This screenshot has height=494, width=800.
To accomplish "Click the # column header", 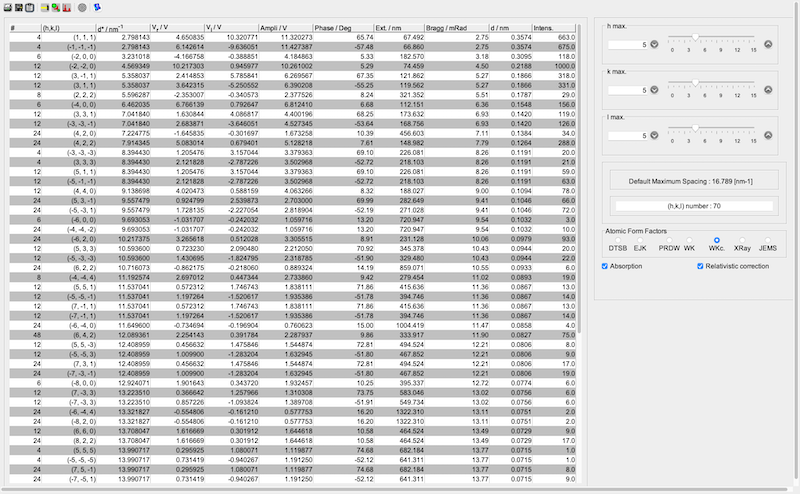I will pos(25,28).
